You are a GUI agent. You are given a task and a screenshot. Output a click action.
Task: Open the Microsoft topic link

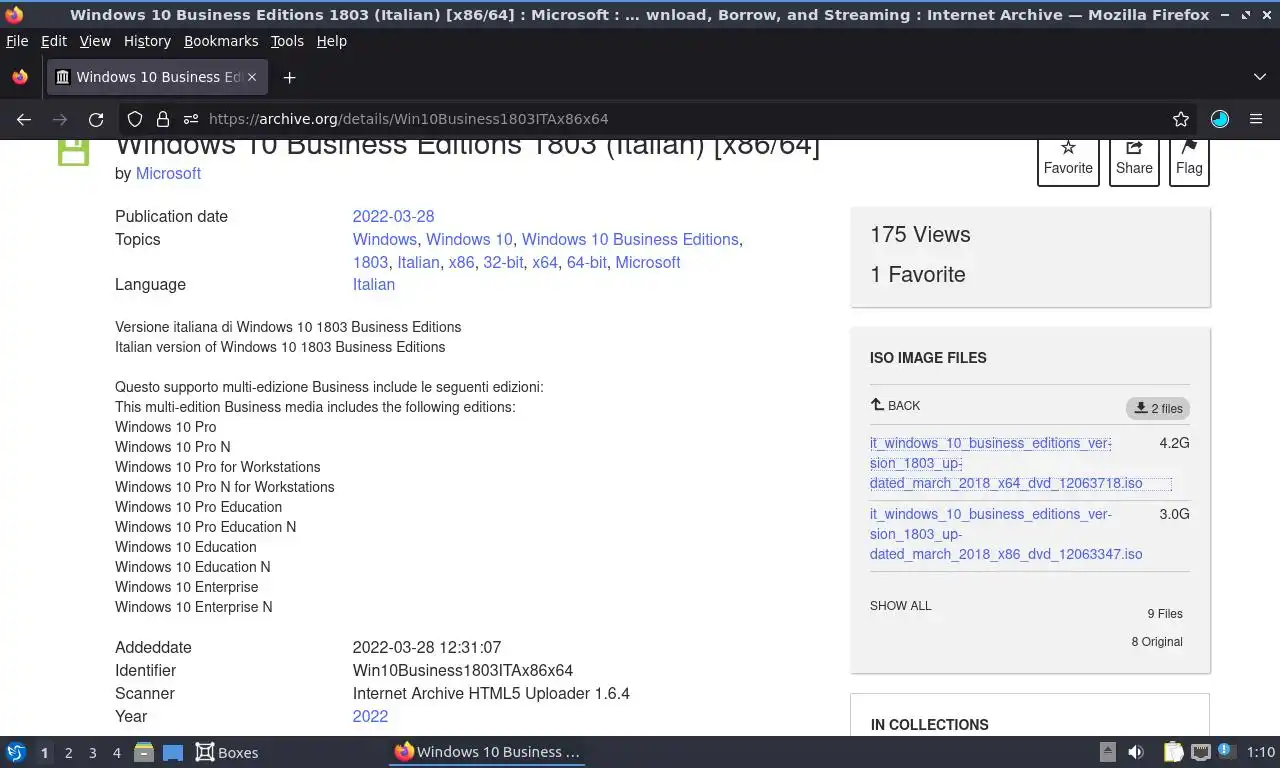(x=648, y=262)
